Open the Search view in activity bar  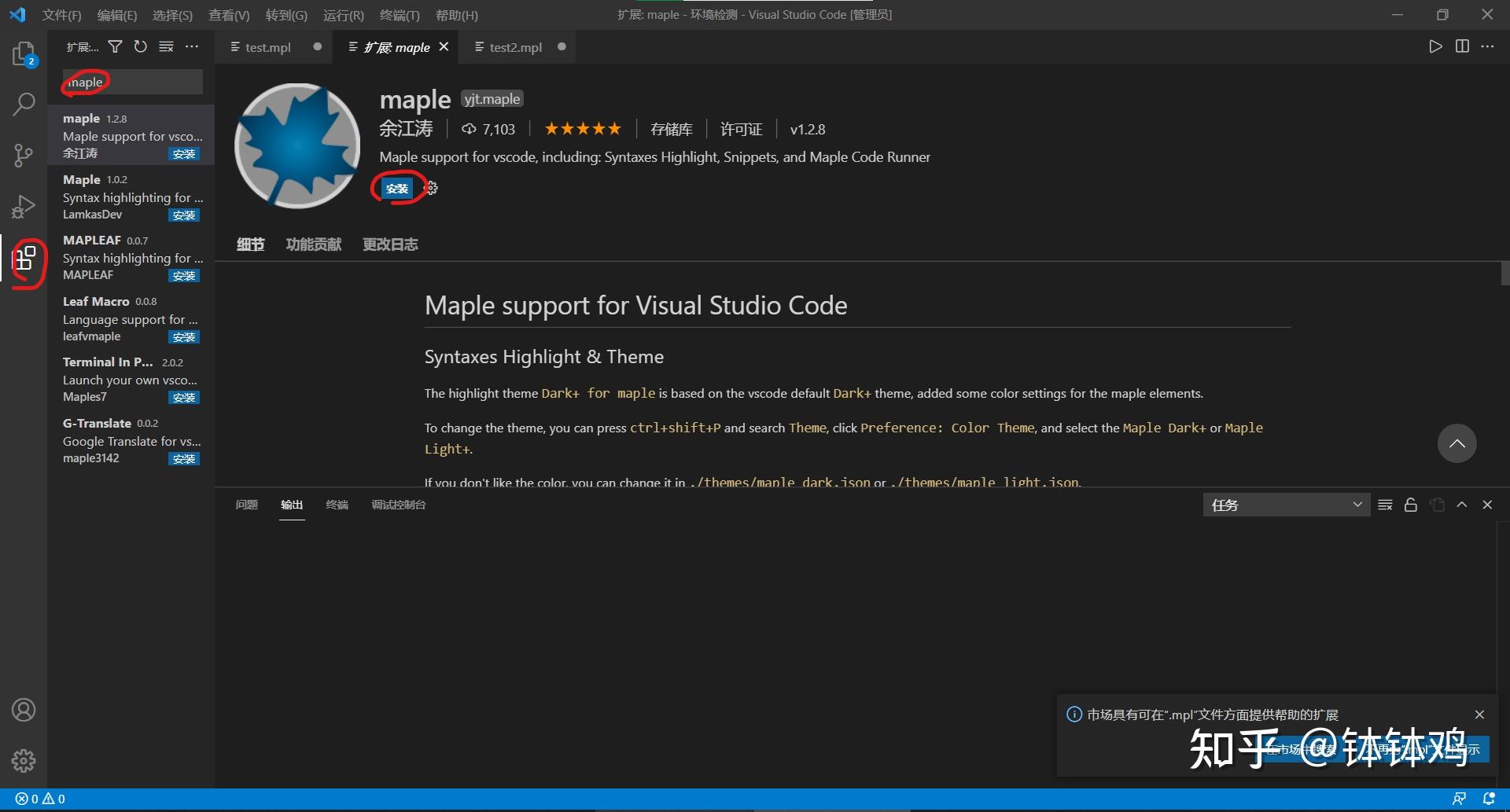click(24, 103)
